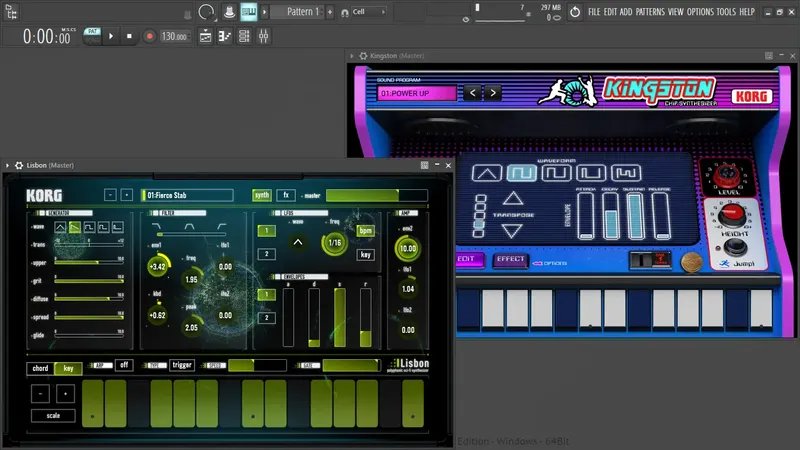Open the mixer from the toolbar

tap(263, 36)
